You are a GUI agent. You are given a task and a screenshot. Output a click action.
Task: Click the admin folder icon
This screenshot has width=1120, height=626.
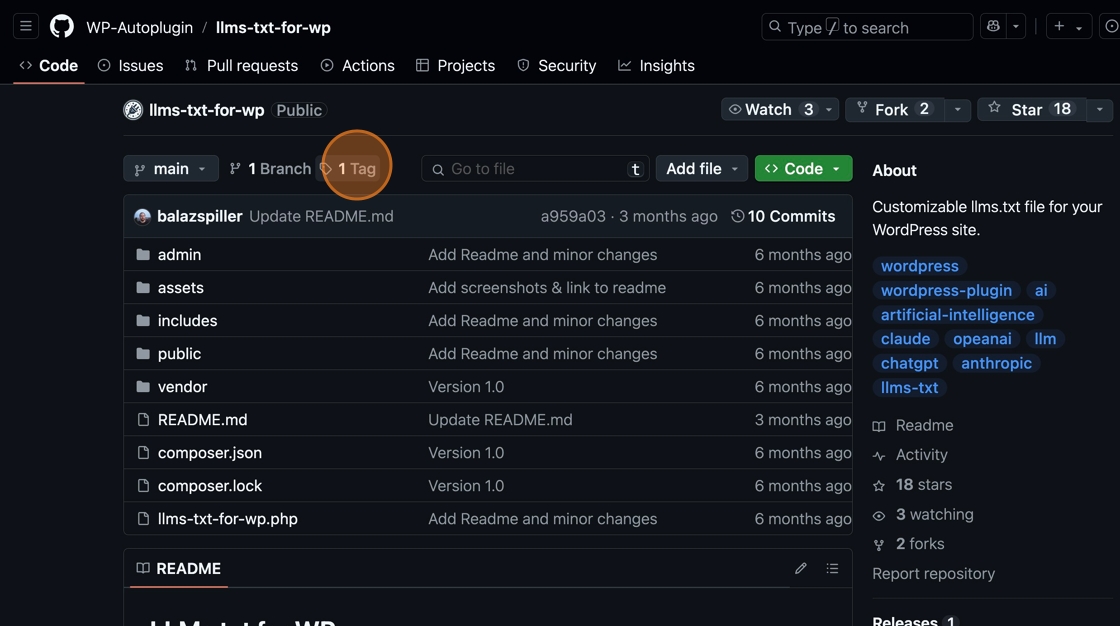click(x=143, y=254)
